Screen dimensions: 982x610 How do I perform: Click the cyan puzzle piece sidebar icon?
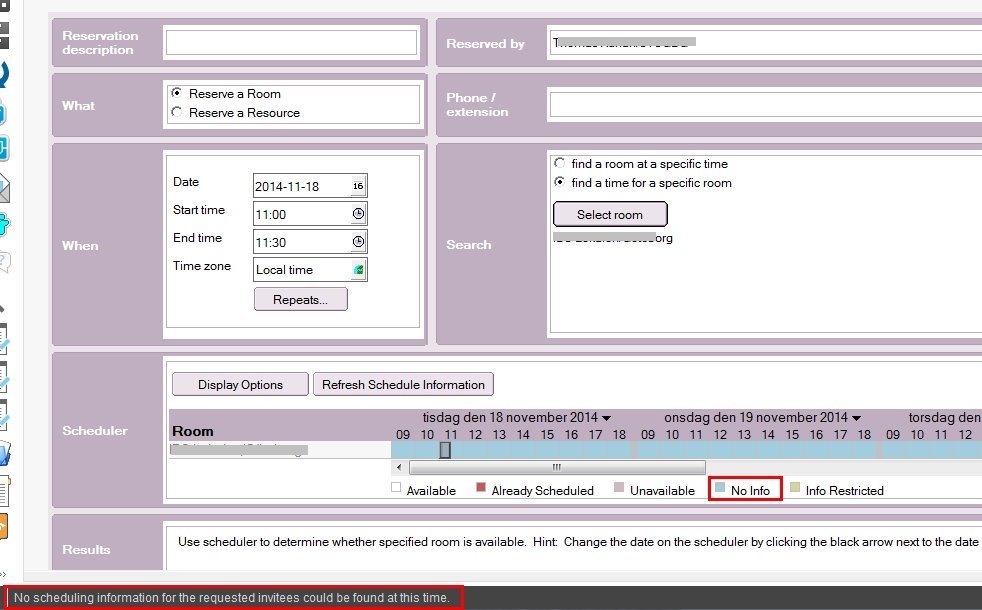[x=4, y=223]
